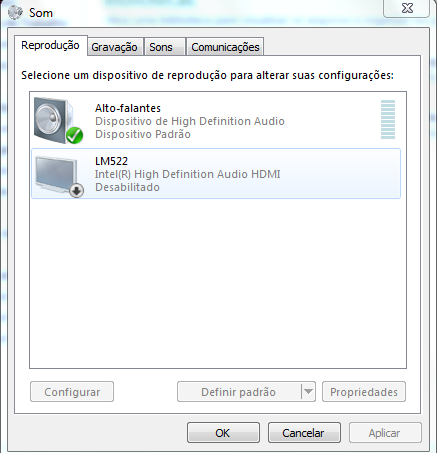This screenshot has height=453, width=437.
Task: Select the Alto-falantes device name text
Action: (128, 108)
